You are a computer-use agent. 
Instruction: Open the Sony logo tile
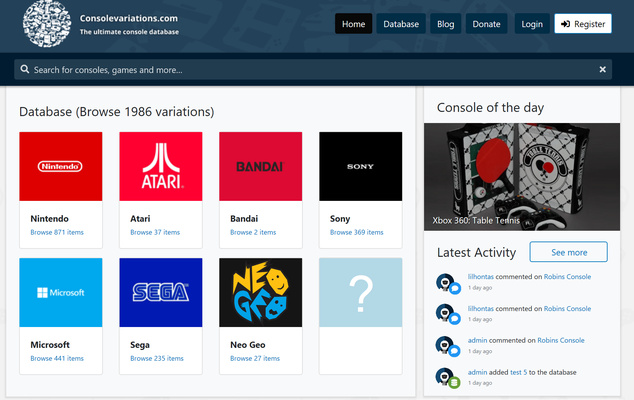coord(361,166)
